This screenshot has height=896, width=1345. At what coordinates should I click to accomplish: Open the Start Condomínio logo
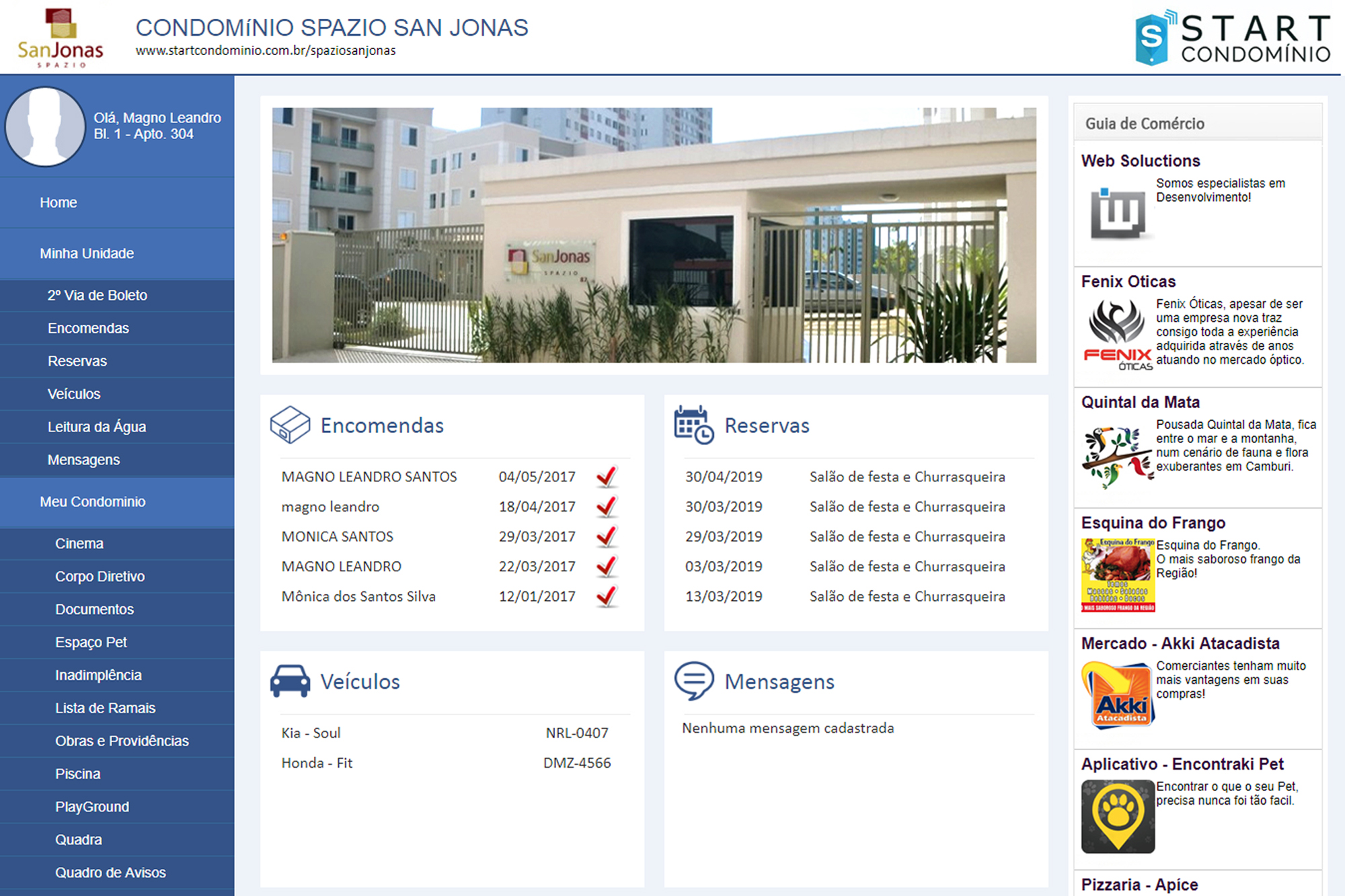(x=1232, y=38)
